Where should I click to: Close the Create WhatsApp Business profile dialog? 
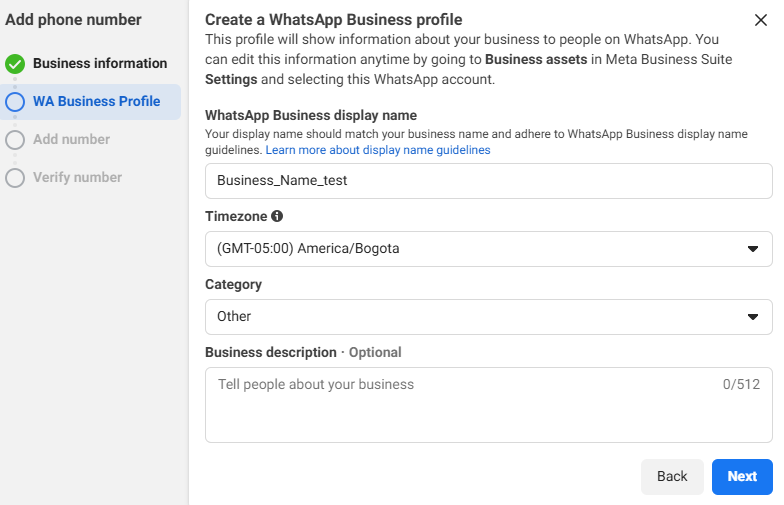[760, 20]
